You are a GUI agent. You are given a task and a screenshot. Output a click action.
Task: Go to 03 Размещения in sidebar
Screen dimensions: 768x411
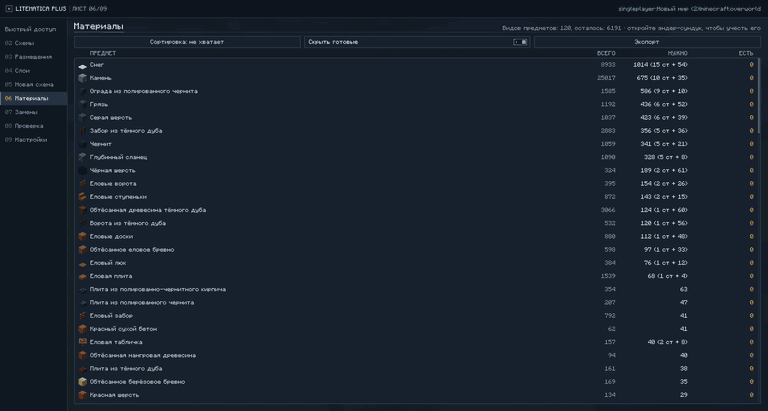point(33,57)
